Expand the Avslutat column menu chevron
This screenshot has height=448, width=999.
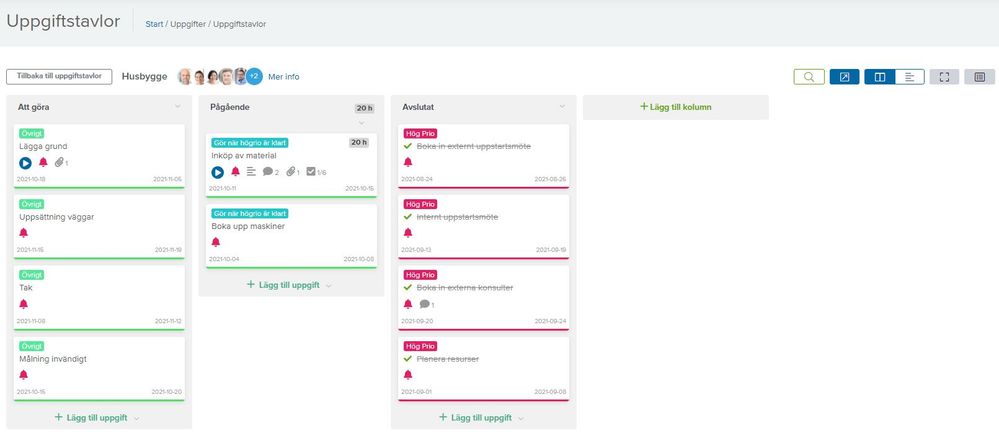click(x=562, y=106)
